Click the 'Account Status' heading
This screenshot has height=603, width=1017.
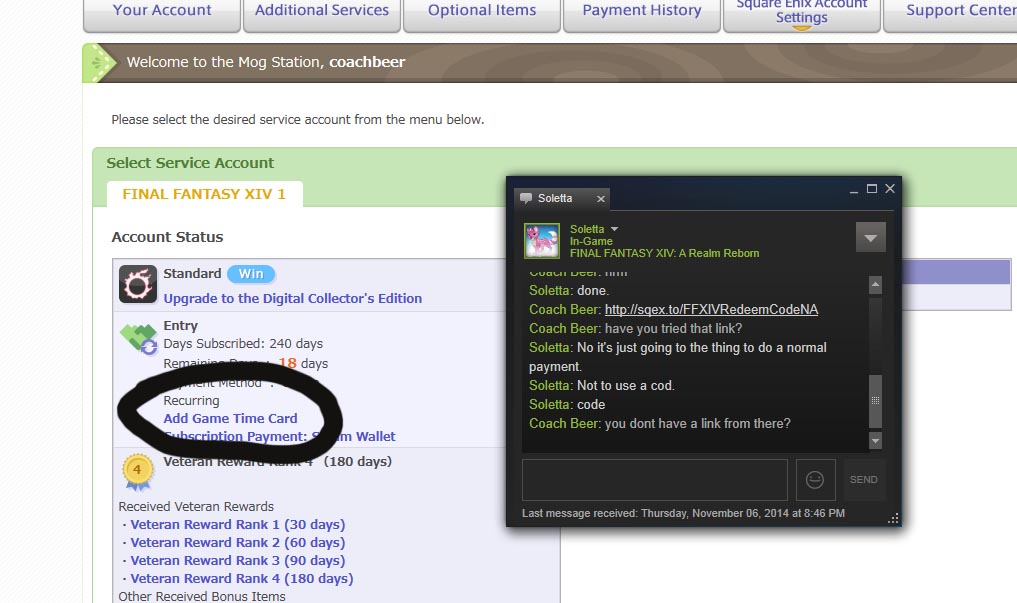point(167,237)
